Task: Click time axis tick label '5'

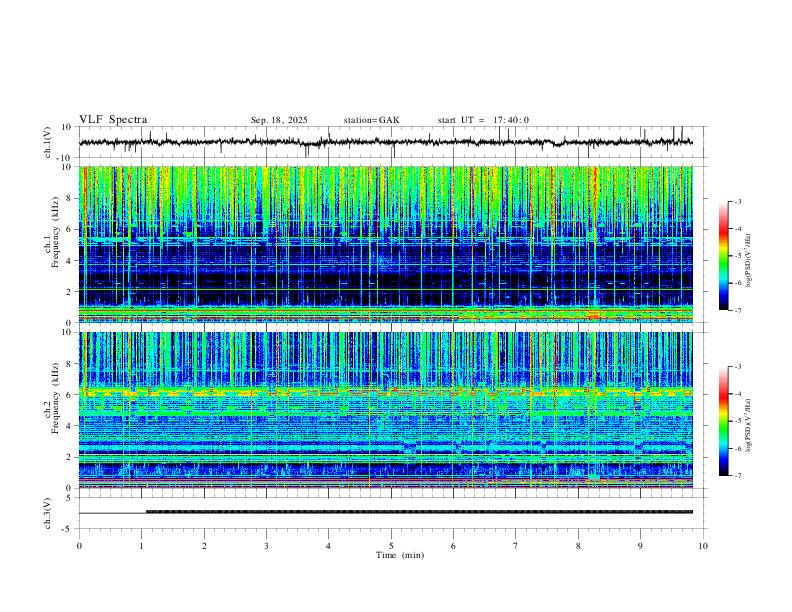Action: [391, 546]
